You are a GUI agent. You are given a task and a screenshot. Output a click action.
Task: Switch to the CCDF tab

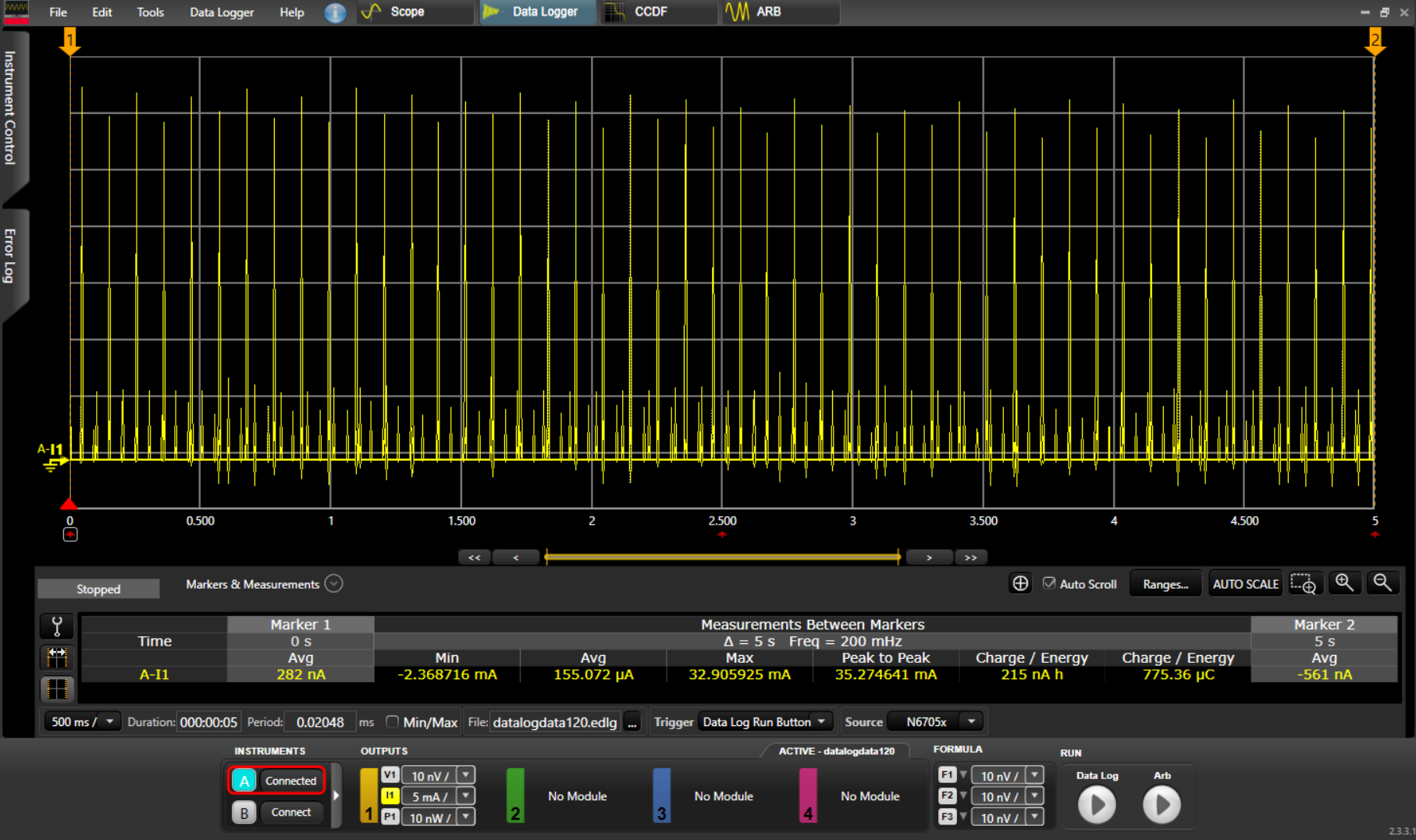pos(657,12)
